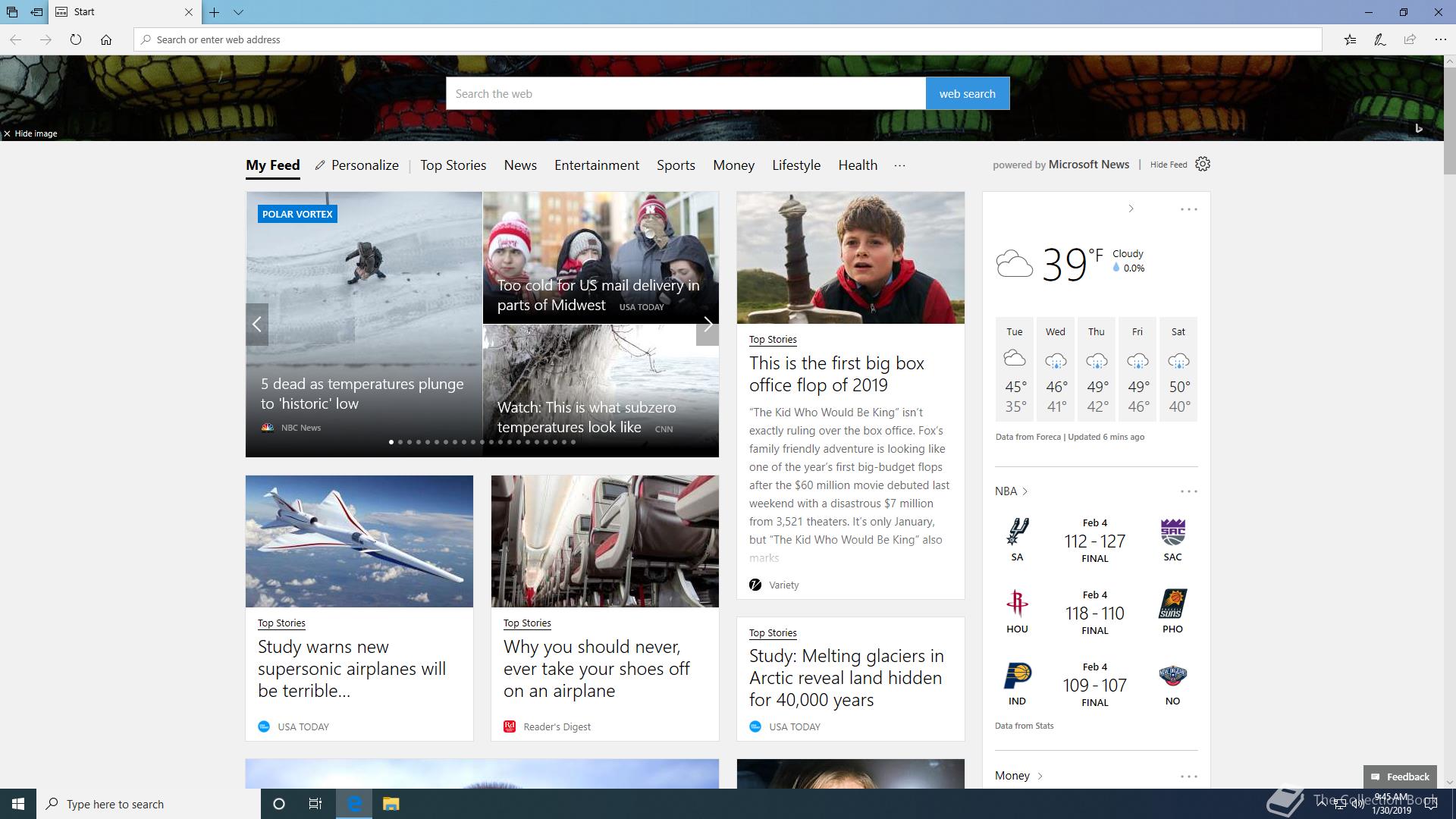Open the Sports tab
Image resolution: width=1456 pixels, height=819 pixels.
pos(676,165)
